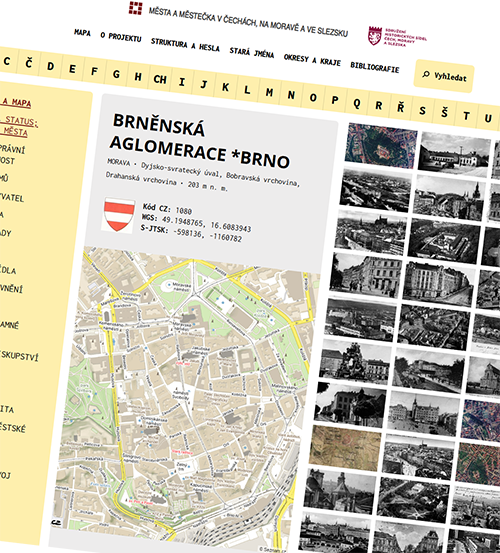Open the color aerial castle thumbnail
The height and width of the screenshot is (553, 500).
381,145
